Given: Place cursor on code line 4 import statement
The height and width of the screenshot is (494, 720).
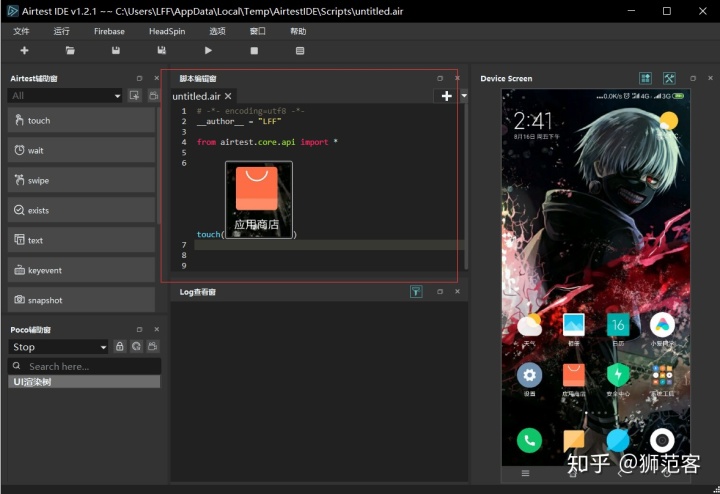Looking at the screenshot, I should tap(267, 142).
